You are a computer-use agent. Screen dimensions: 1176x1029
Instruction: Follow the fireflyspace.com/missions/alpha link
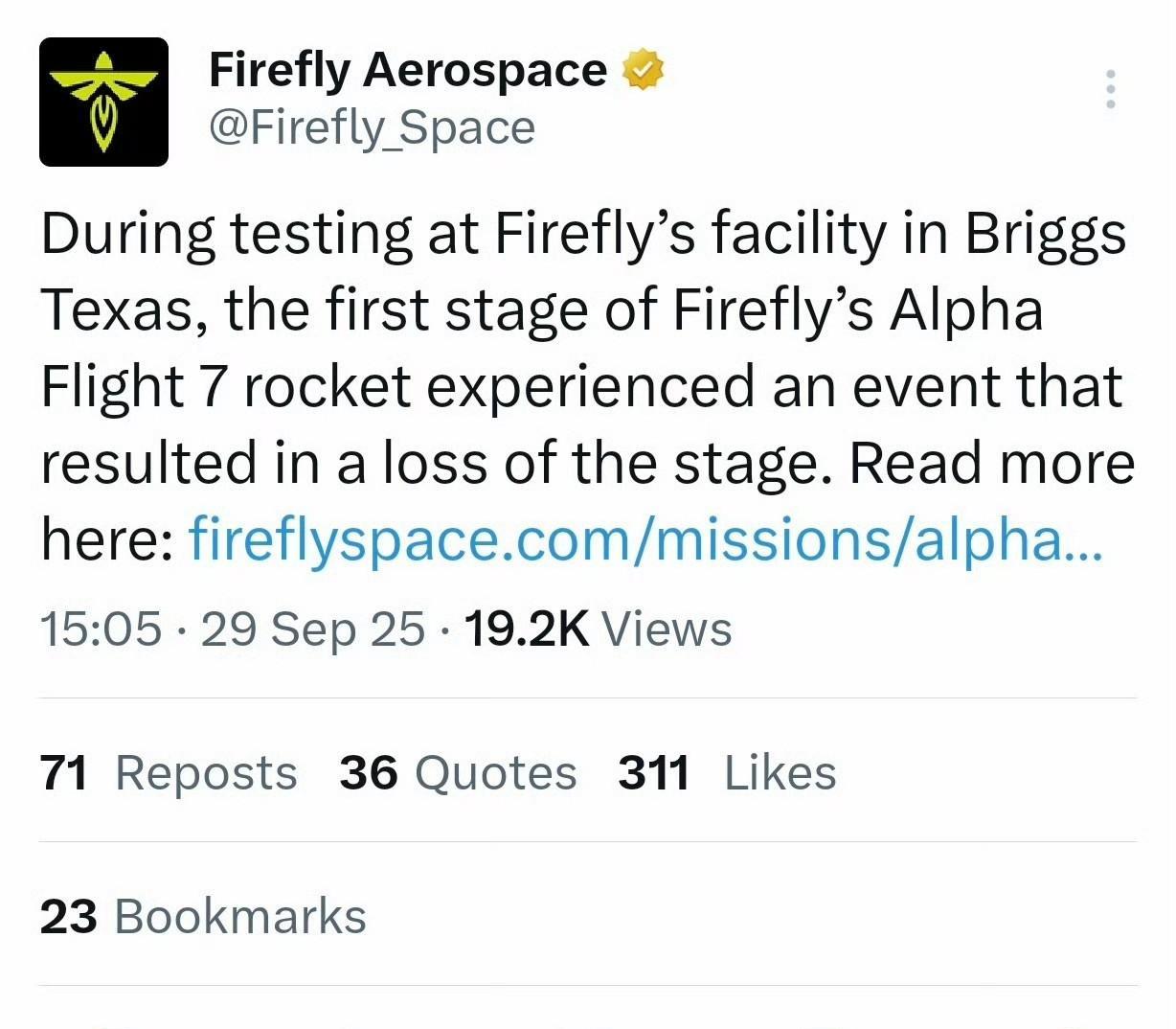[x=646, y=539]
